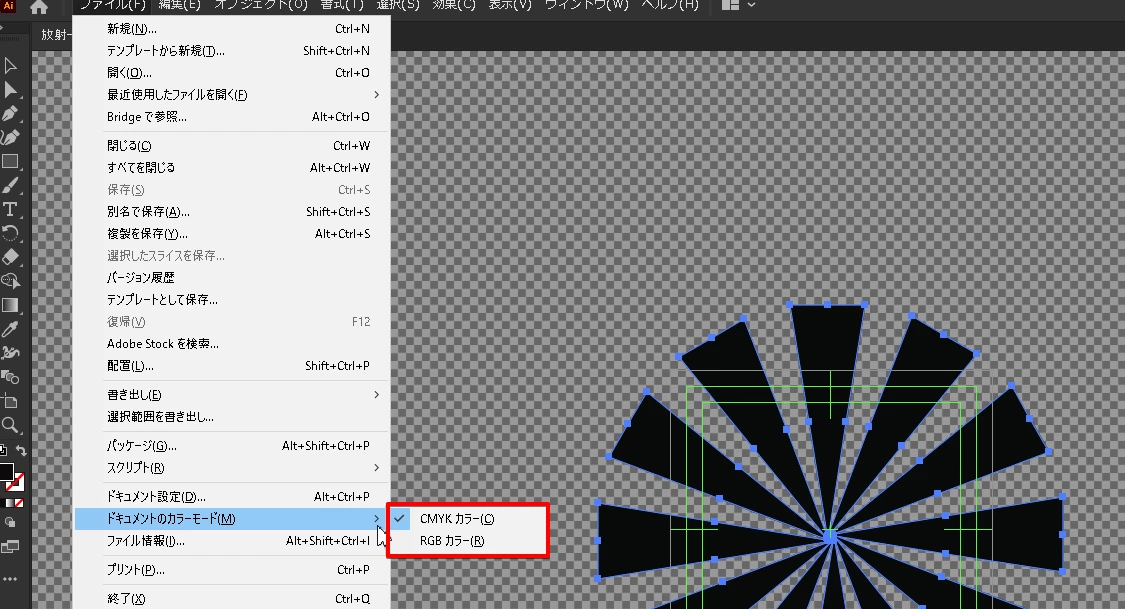1125x609 pixels.
Task: Open the workspace switcher icon
Action: [x=730, y=5]
